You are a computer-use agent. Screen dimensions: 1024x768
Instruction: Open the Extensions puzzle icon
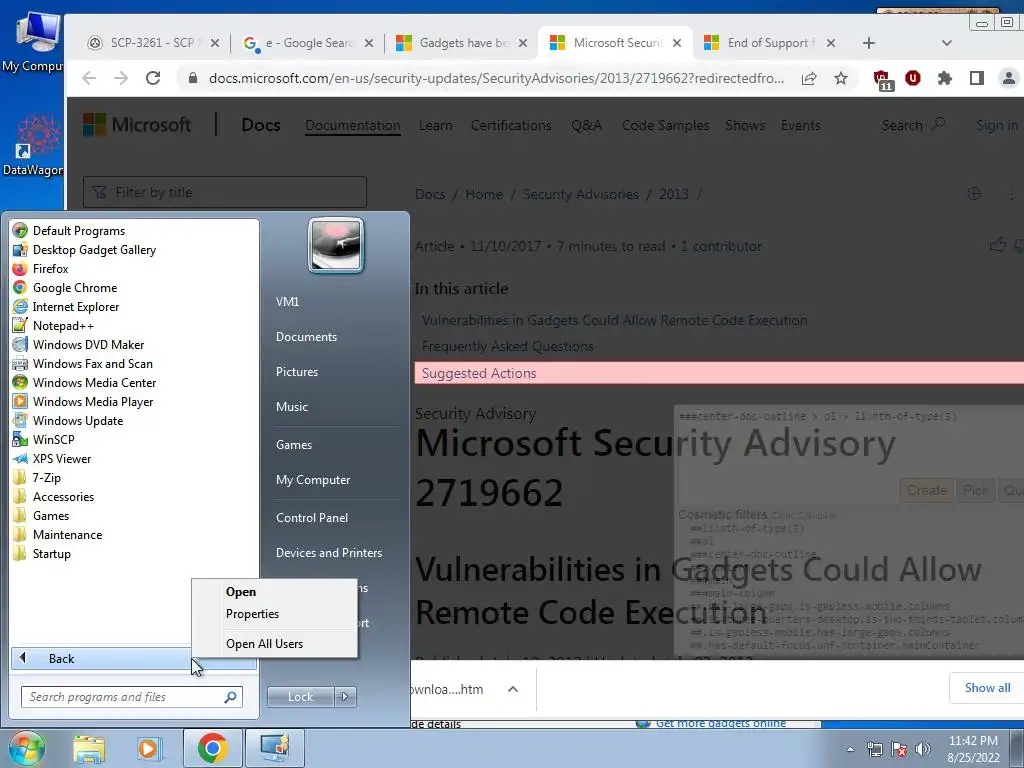click(944, 78)
